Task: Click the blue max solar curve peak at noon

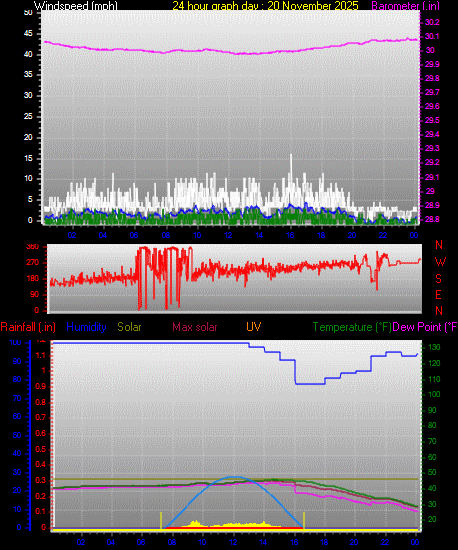Action: tap(234, 477)
